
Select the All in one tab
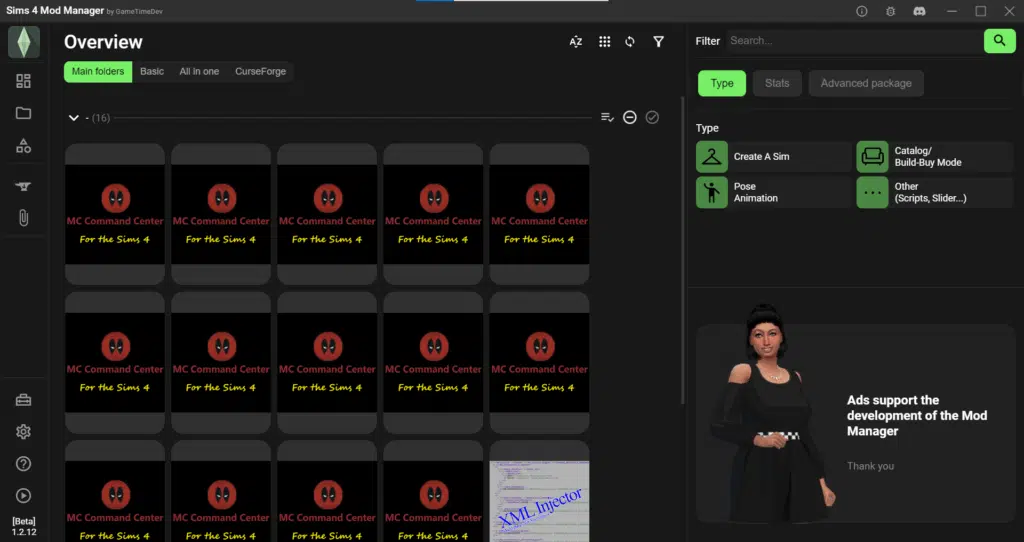click(x=199, y=72)
